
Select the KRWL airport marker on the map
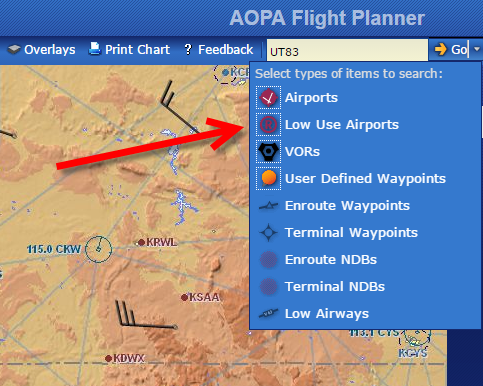[x=142, y=242]
